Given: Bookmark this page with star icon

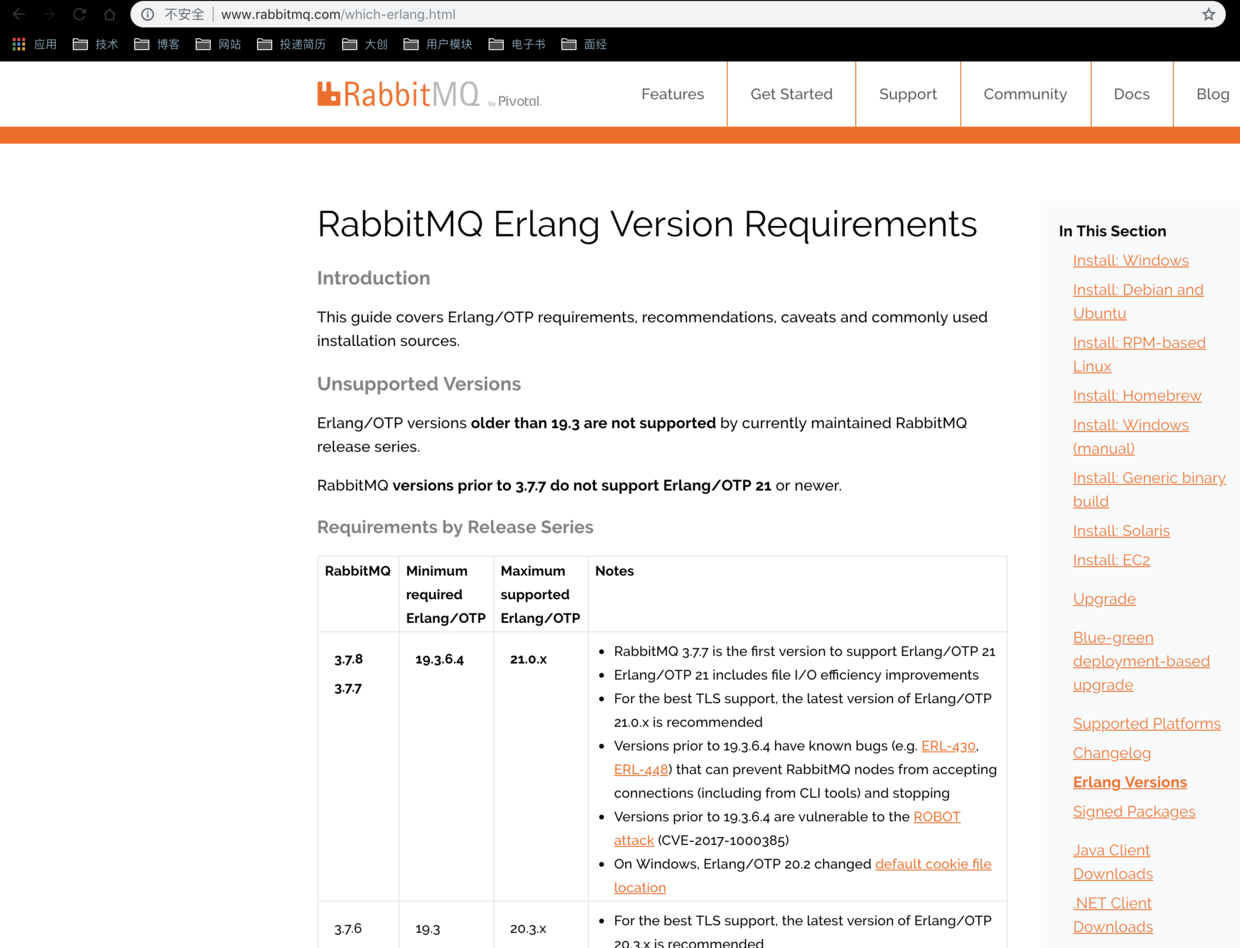Looking at the screenshot, I should 1208,14.
